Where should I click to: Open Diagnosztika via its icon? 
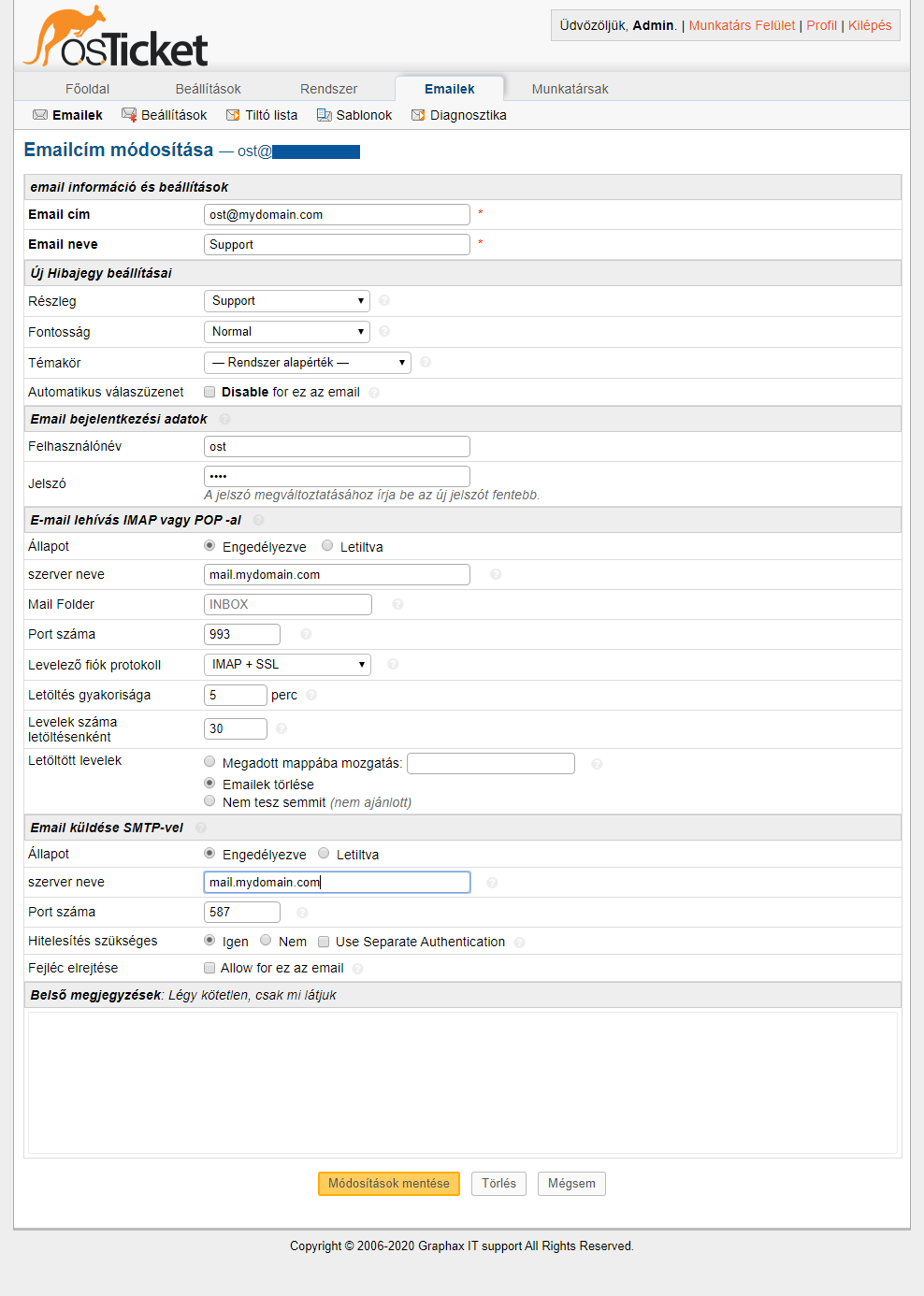pyautogui.click(x=418, y=115)
